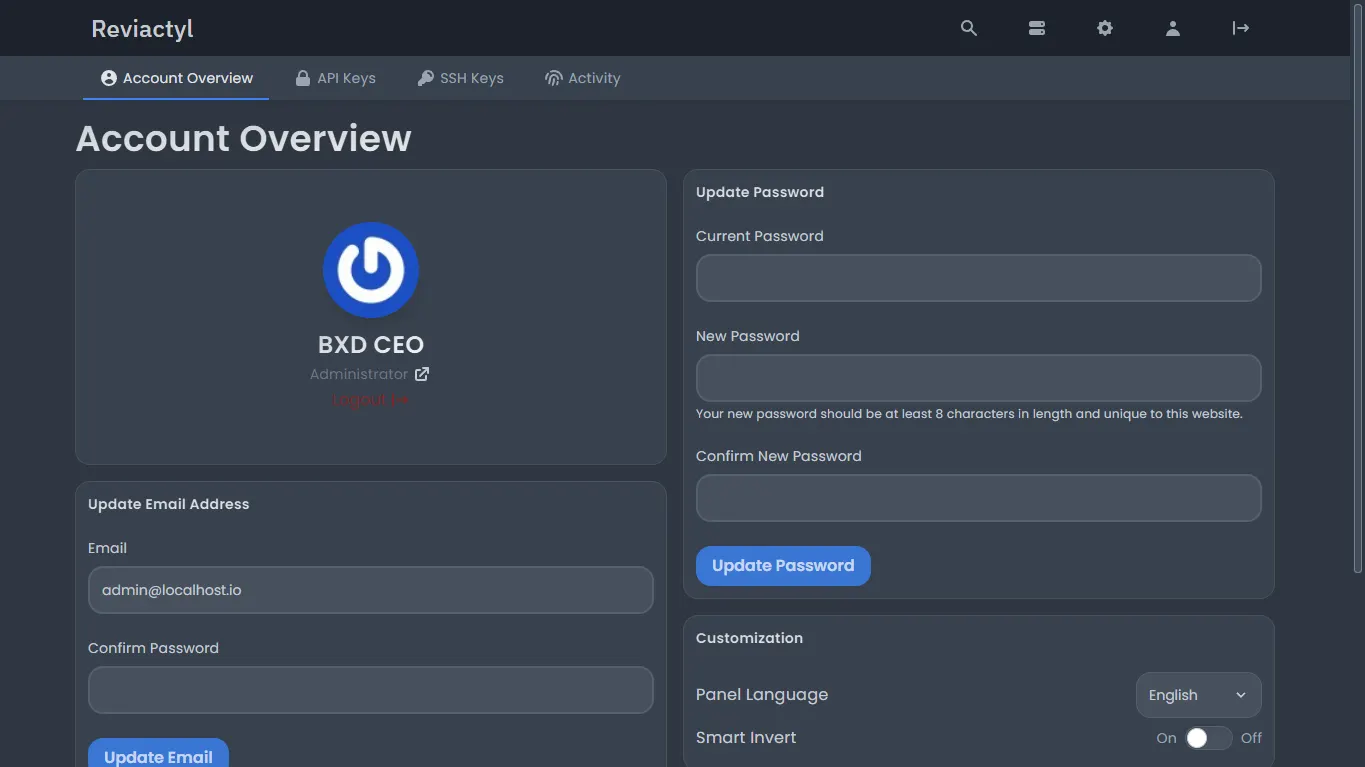Click the external link icon beside Administrator
1365x767 pixels.
422,374
